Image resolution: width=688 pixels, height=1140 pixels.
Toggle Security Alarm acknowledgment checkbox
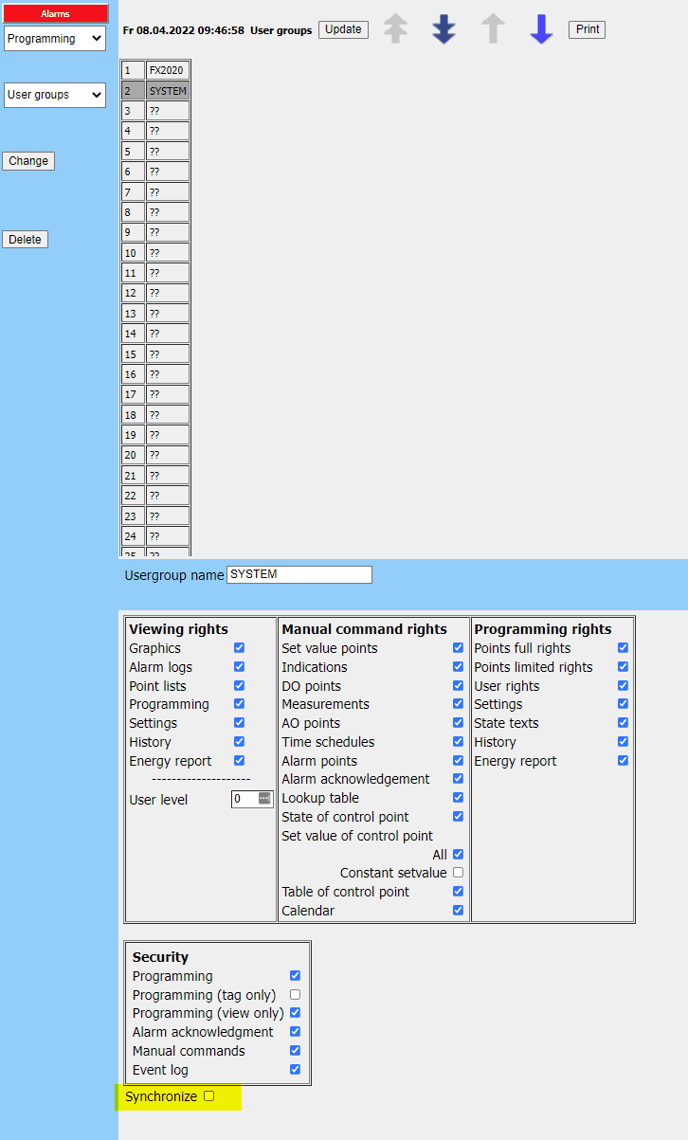tap(295, 1031)
